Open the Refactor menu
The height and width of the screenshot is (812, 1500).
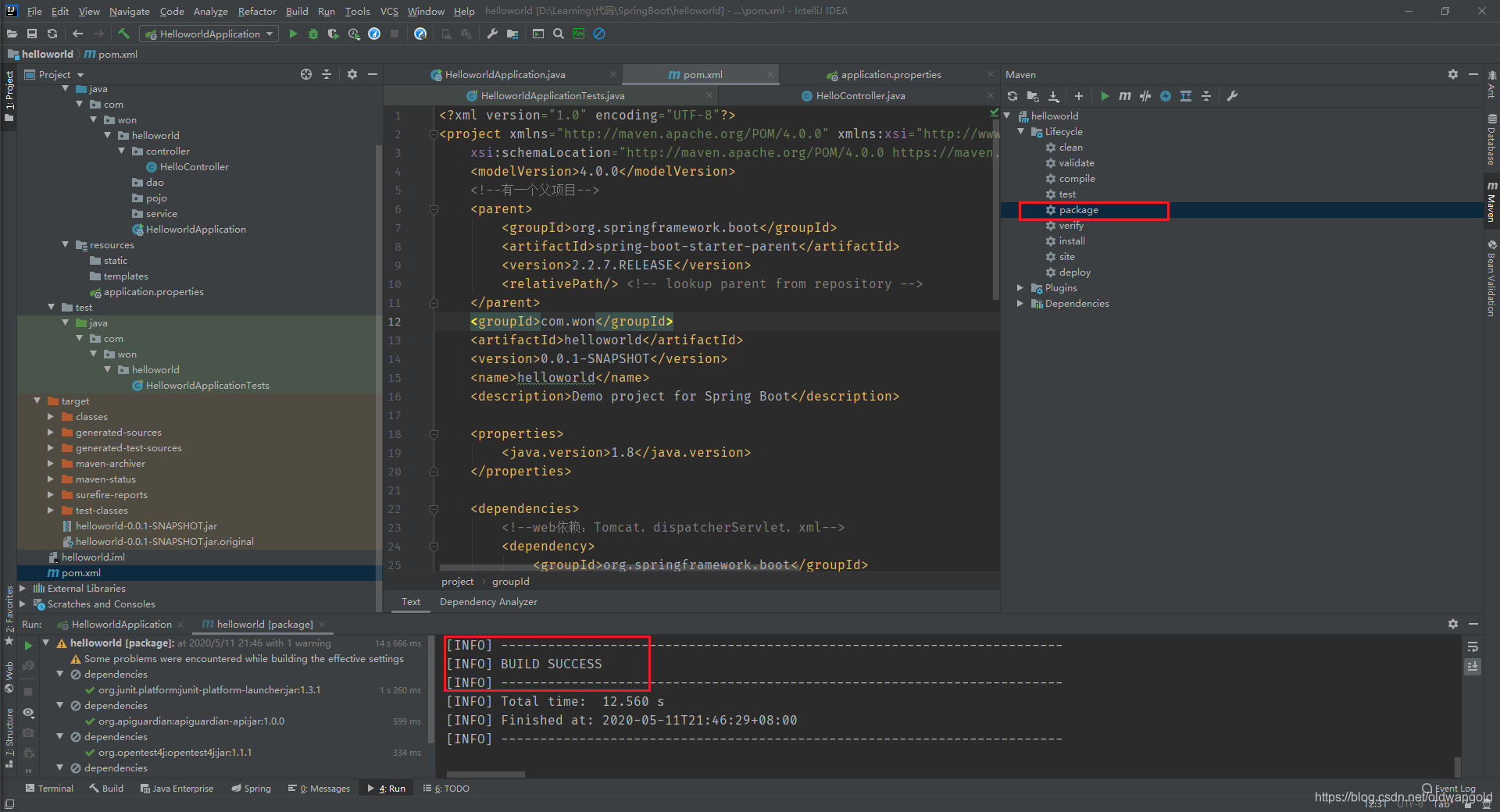tap(257, 11)
